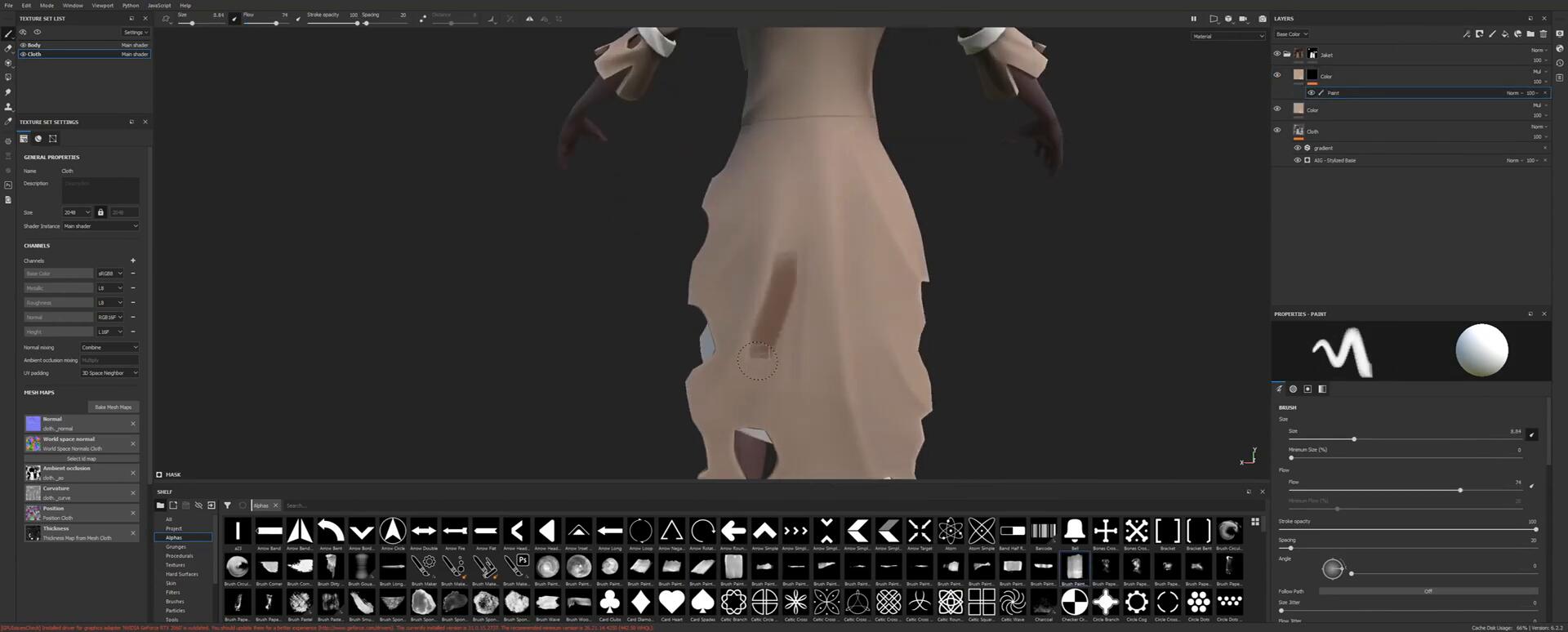
Task: Toggle visibility of the gradient effect
Action: (1297, 148)
